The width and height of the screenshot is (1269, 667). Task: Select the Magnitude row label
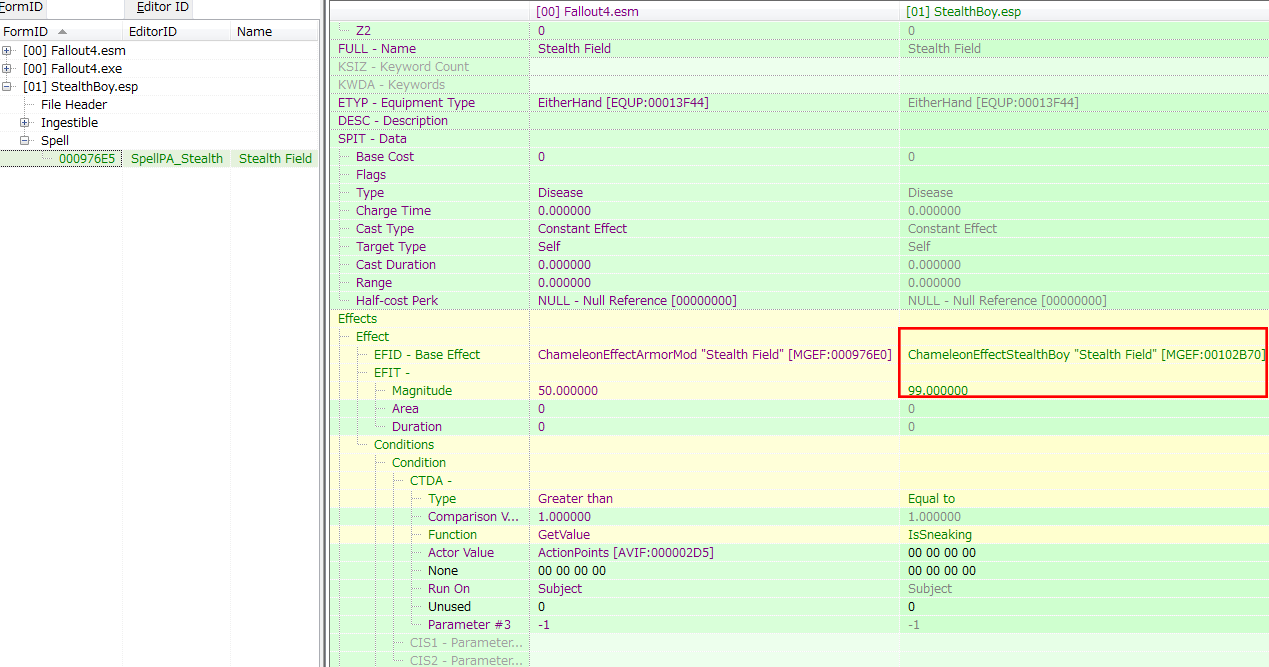pos(422,390)
